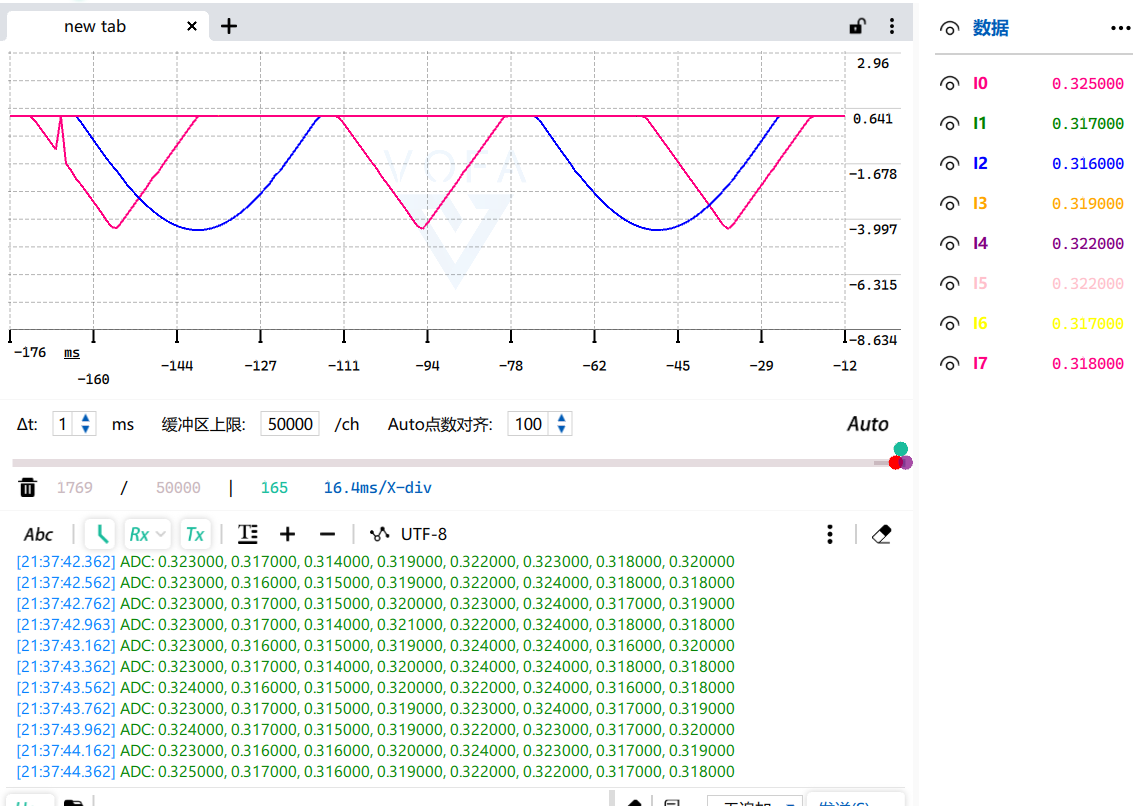Click the log line timestamped 21:37:44.362
This screenshot has width=1133, height=806.
point(375,771)
